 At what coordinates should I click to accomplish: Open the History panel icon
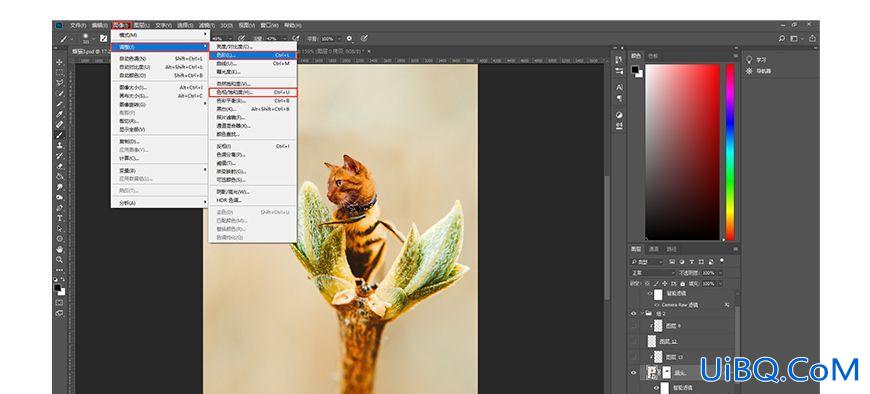click(619, 60)
